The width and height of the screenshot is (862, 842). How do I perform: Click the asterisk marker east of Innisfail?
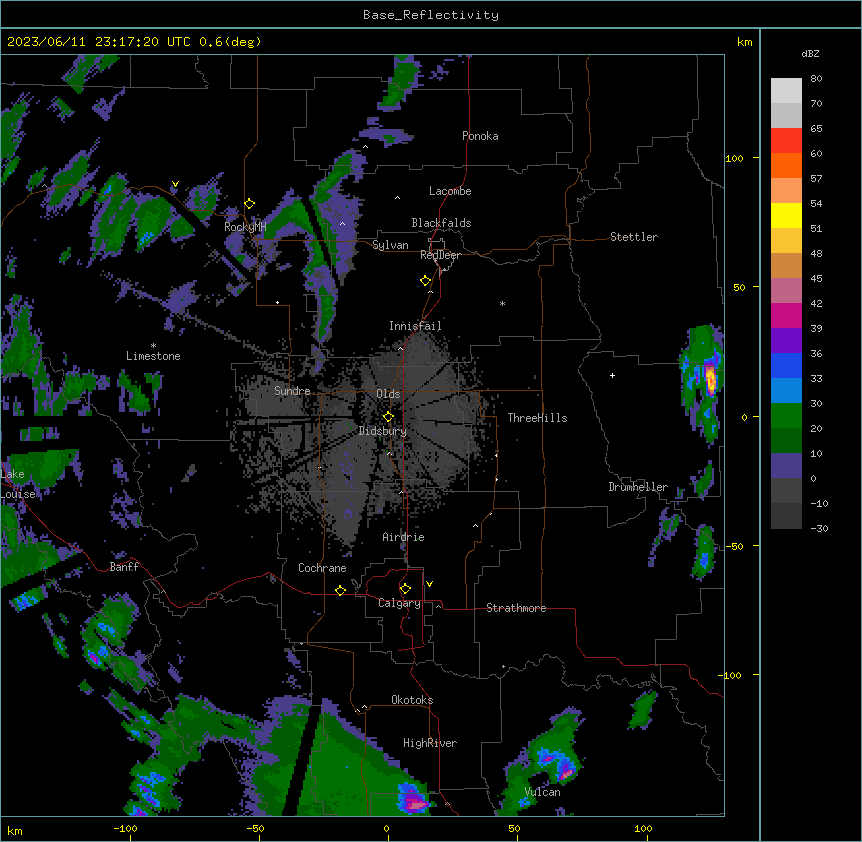(502, 303)
